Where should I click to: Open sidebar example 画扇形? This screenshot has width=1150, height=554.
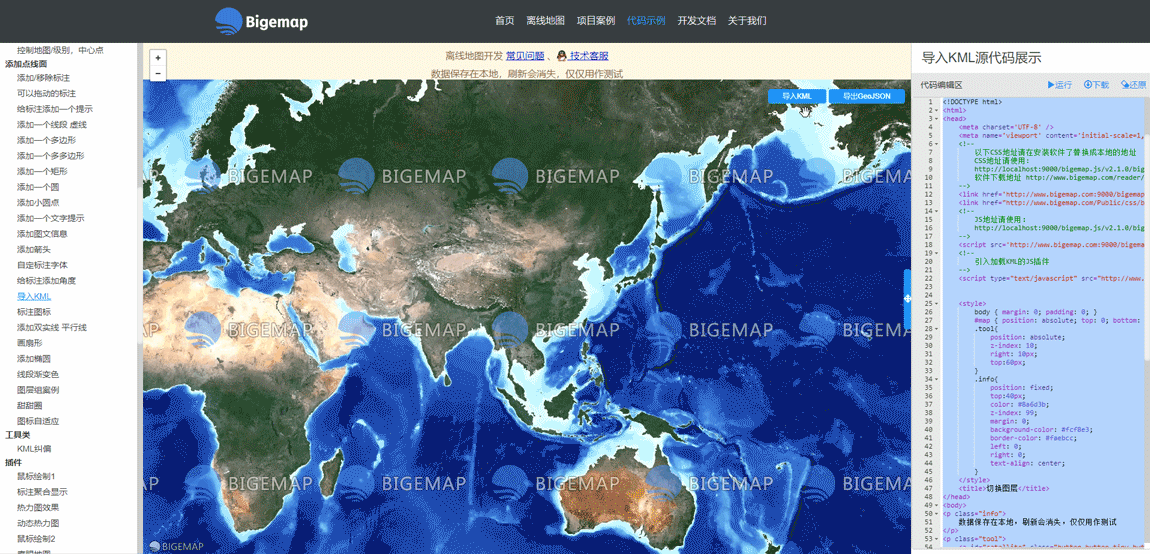[x=29, y=343]
